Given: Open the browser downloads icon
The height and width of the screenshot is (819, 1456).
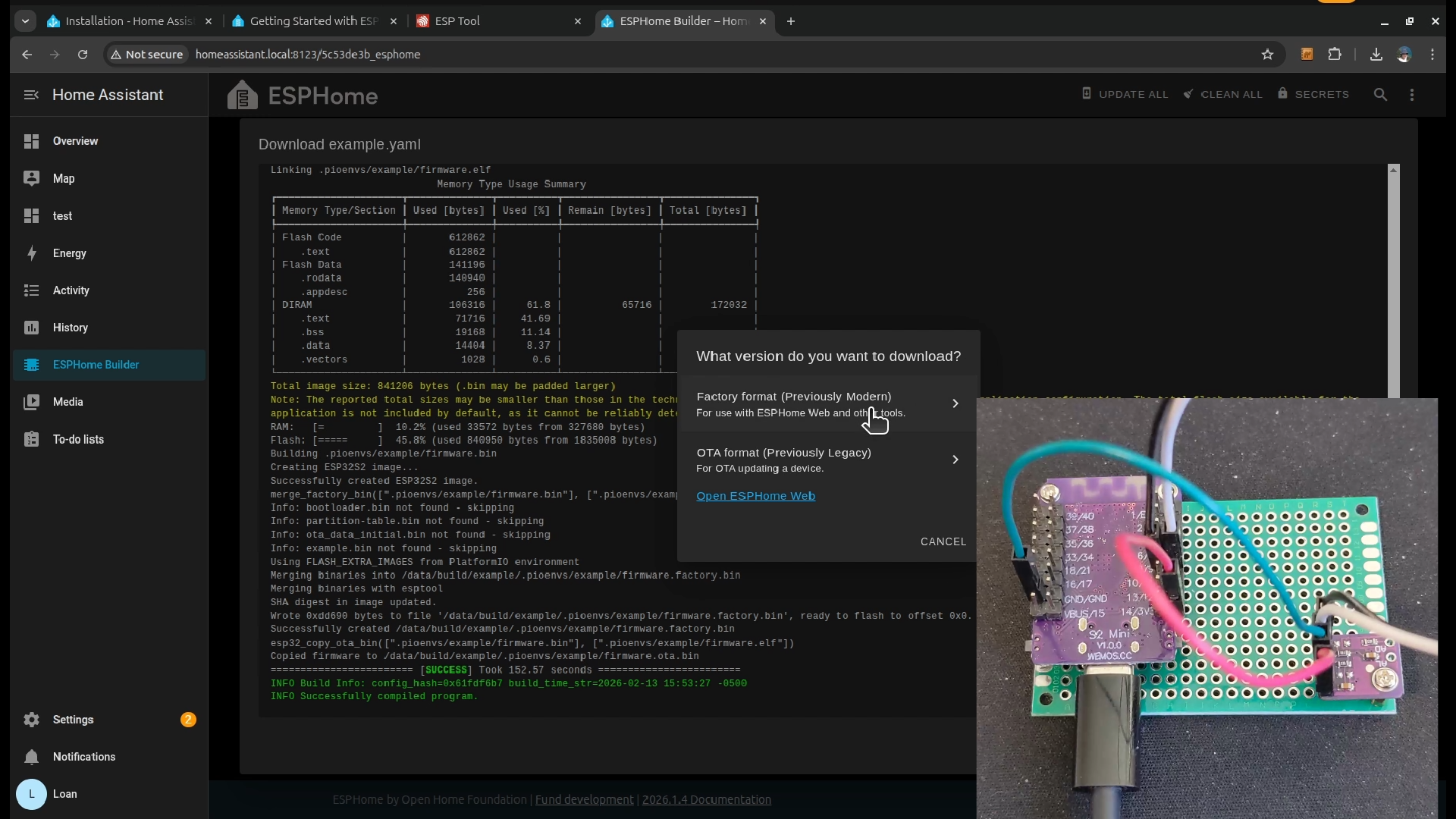Looking at the screenshot, I should 1376,55.
